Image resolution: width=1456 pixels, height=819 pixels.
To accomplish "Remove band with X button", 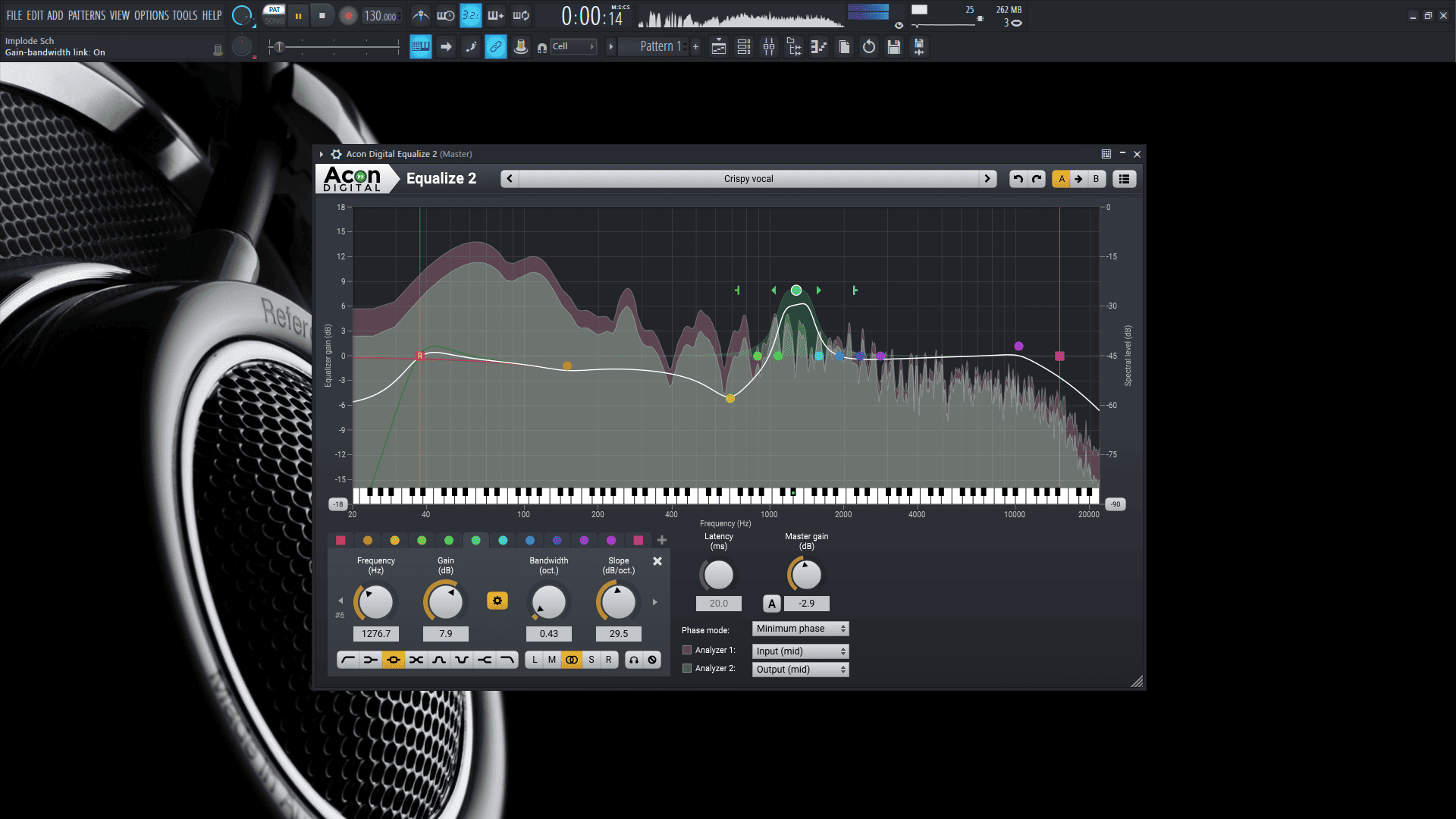I will [657, 561].
